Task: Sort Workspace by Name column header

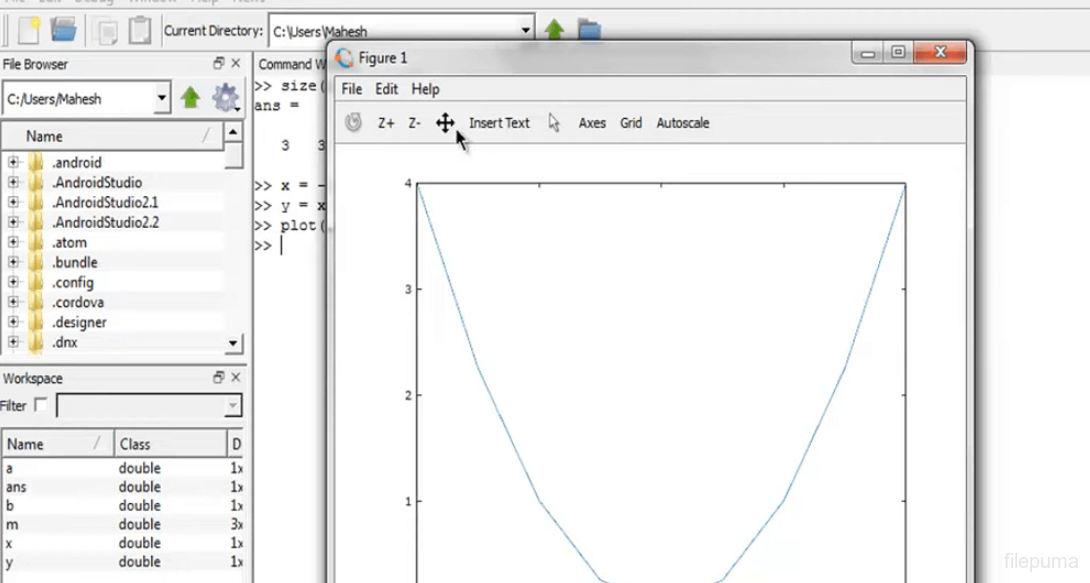Action: (x=58, y=444)
